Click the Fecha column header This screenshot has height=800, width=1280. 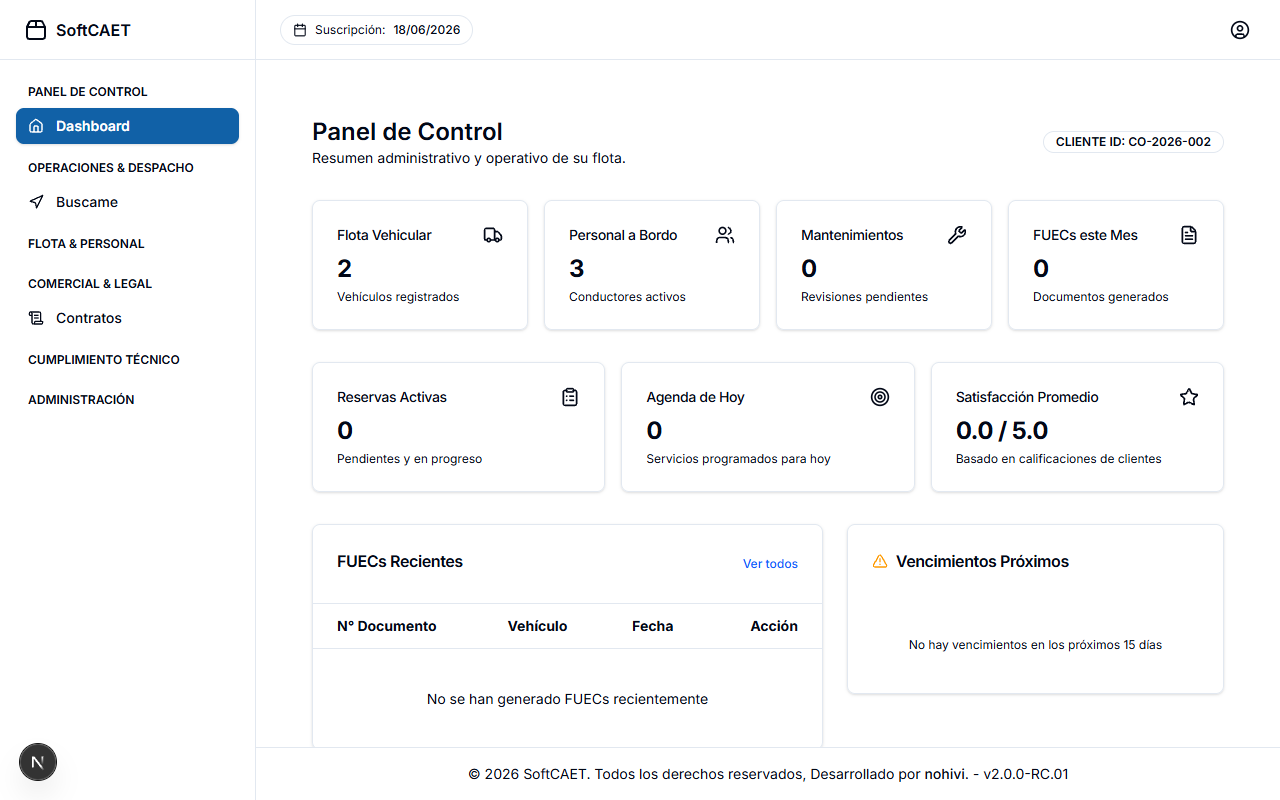(653, 626)
